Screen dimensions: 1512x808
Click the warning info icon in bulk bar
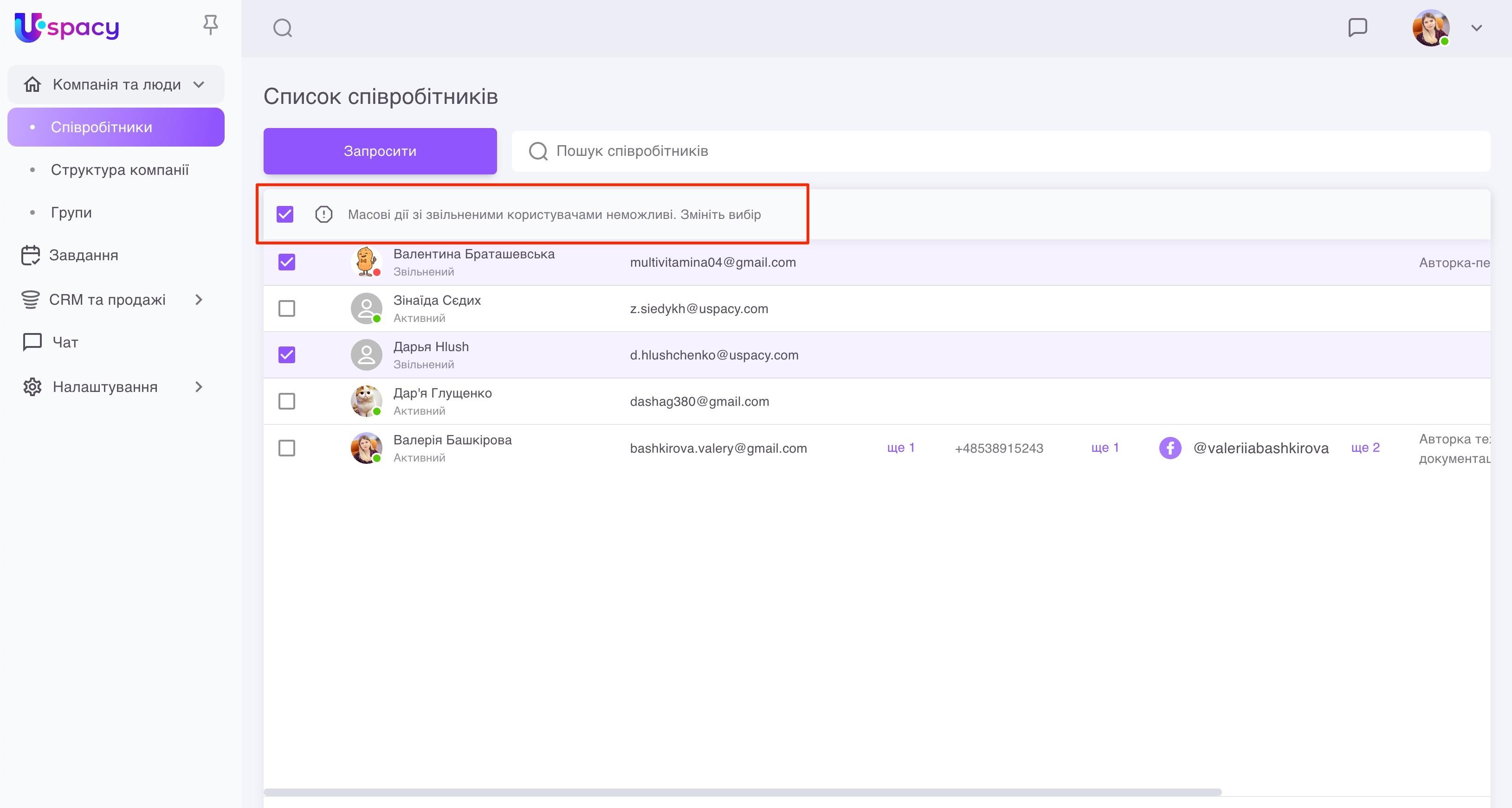(x=323, y=214)
